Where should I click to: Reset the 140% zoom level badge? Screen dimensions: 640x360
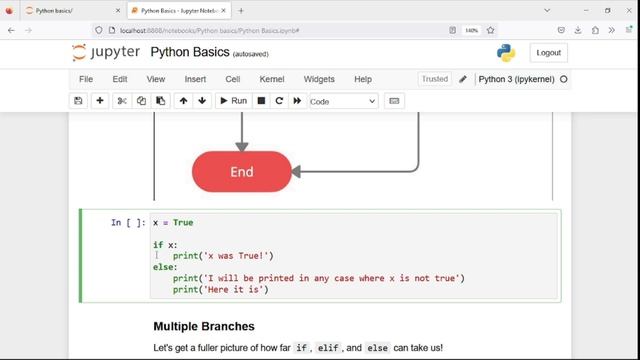point(472,30)
